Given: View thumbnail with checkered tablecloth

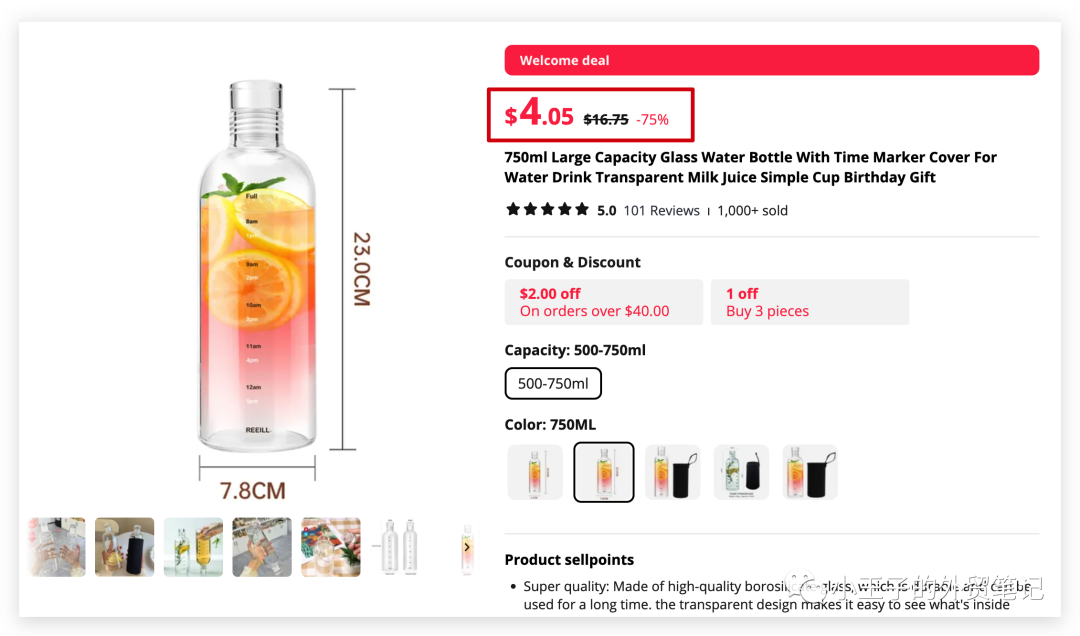Looking at the screenshot, I should [331, 547].
